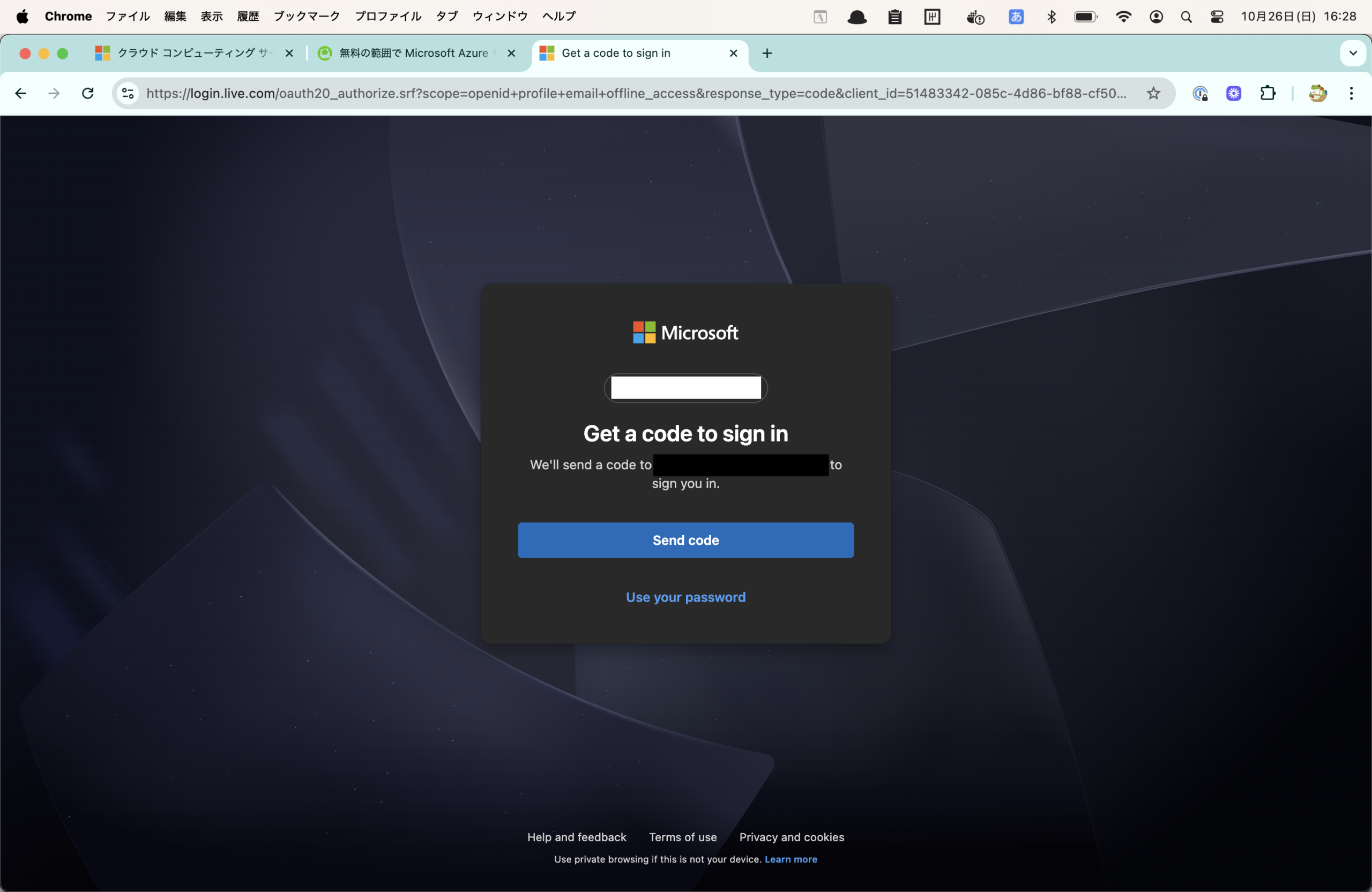The height and width of the screenshot is (892, 1372).
Task: Open the Chrome profile avatar icon
Action: click(x=1318, y=93)
